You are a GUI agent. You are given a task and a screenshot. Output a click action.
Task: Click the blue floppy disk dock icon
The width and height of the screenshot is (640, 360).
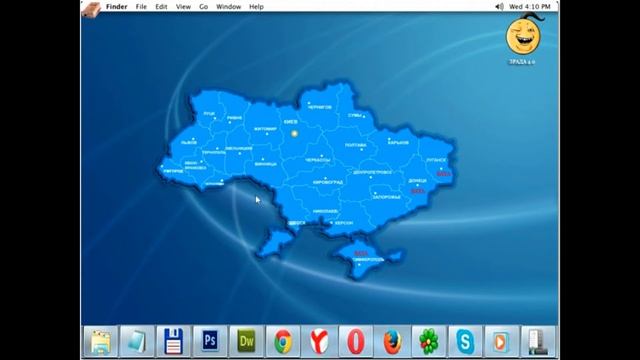(x=173, y=341)
